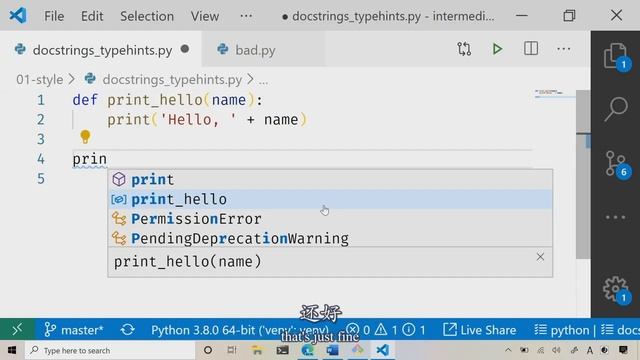Open the Selection menu
This screenshot has width=640, height=360.
[147, 16]
